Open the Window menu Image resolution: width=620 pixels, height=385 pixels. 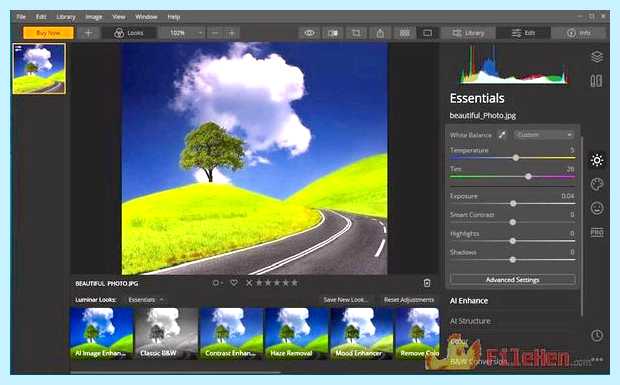146,17
